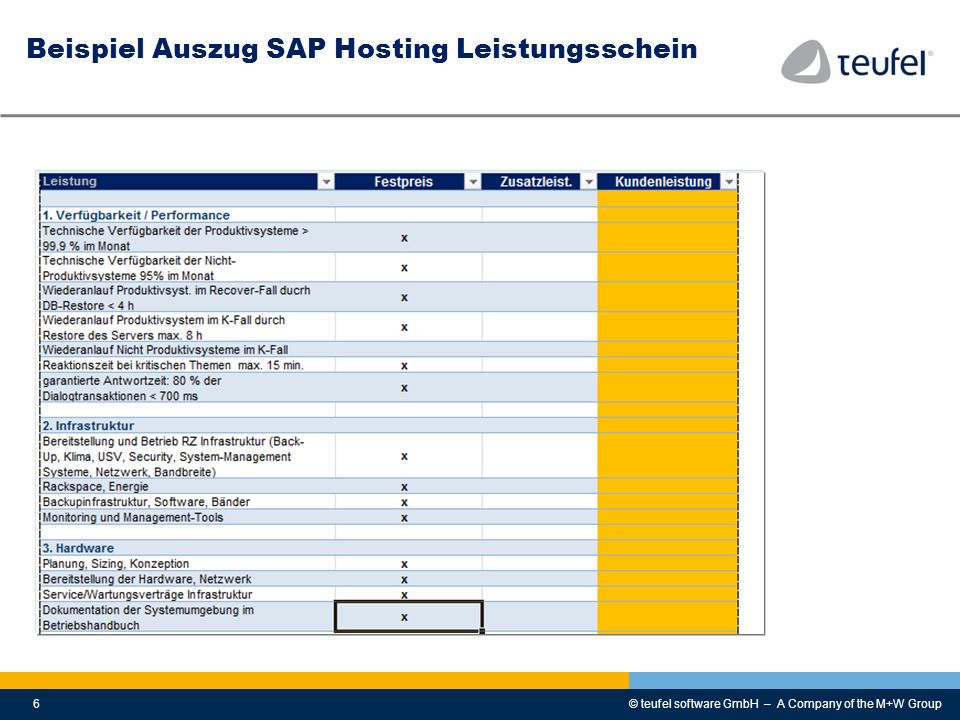Open the Leistung column filter dropdown

click(x=326, y=182)
